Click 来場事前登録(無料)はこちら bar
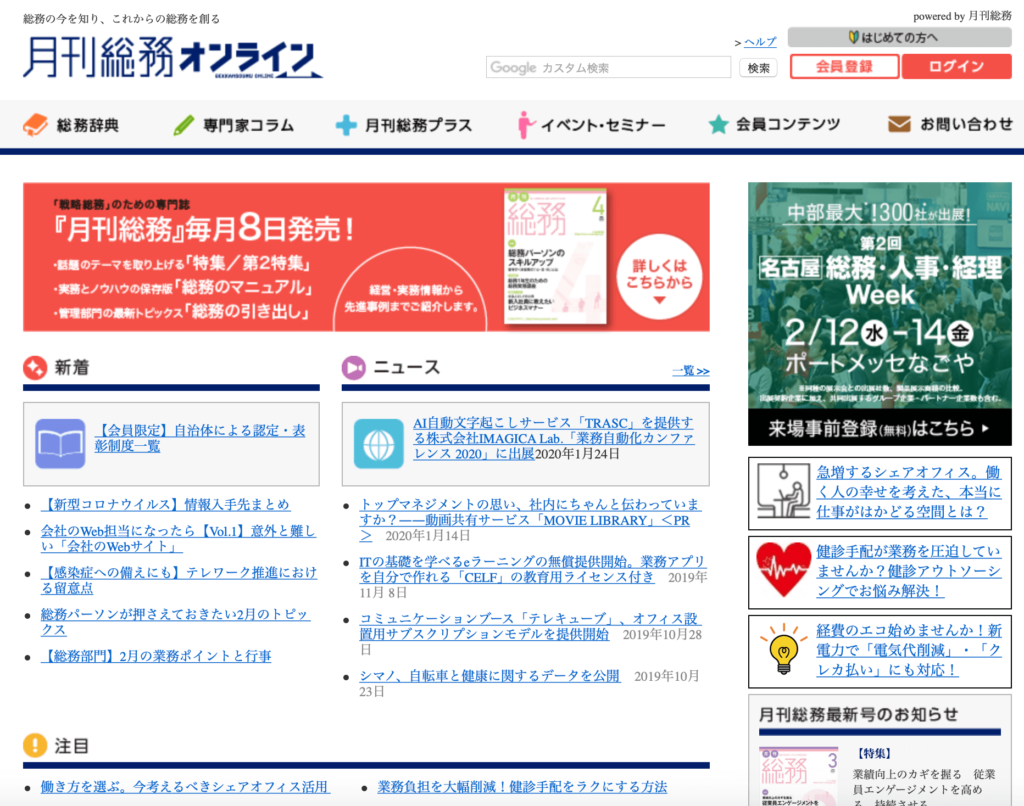Viewport: 1024px width, 806px height. [880, 428]
